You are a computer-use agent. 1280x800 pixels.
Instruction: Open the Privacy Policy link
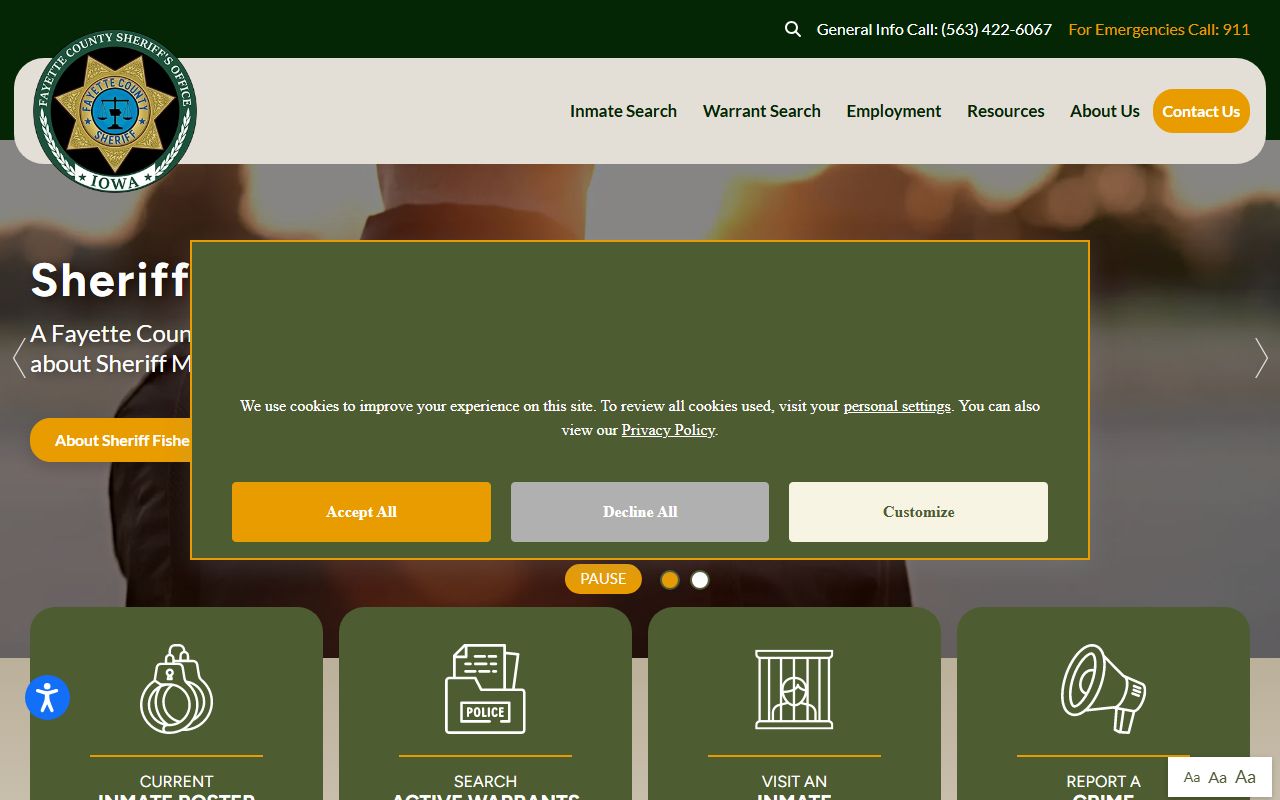pos(668,430)
